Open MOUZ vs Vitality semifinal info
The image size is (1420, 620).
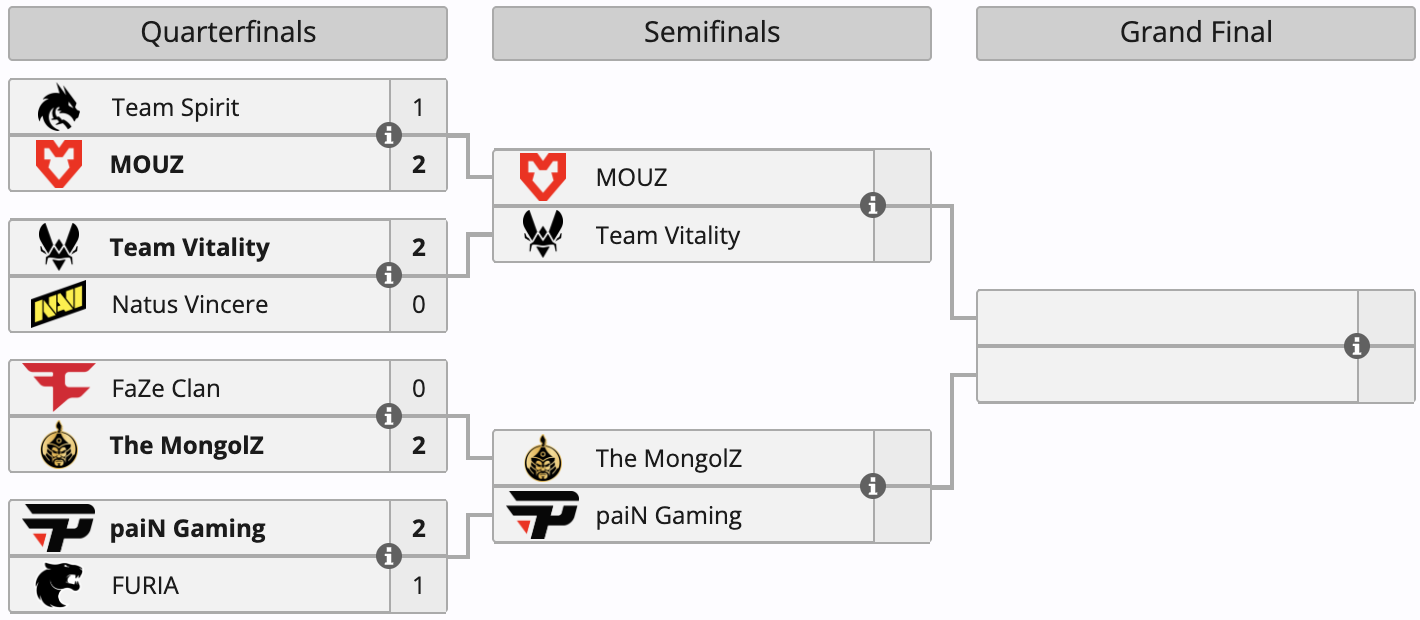click(873, 206)
